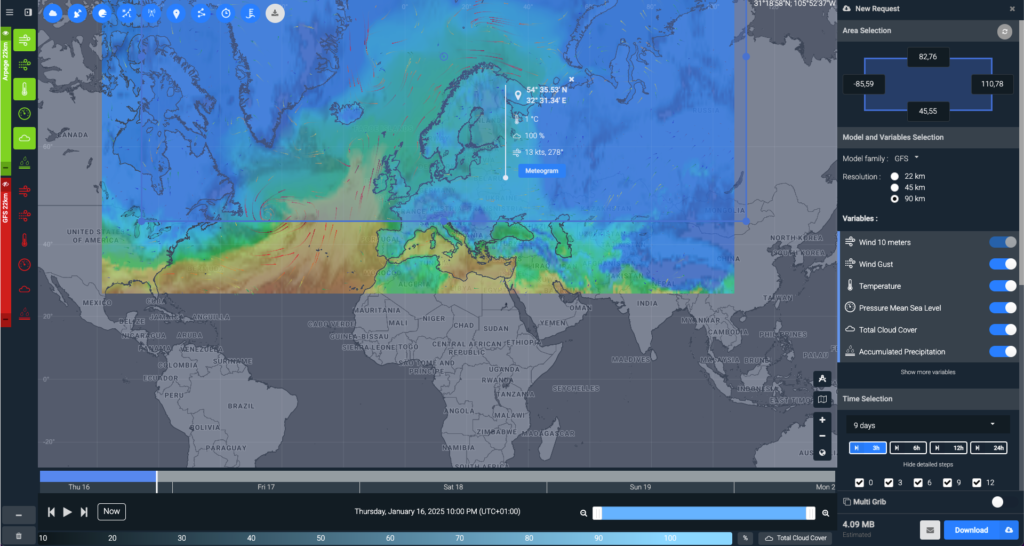Select the 12h time step

[x=948, y=448]
